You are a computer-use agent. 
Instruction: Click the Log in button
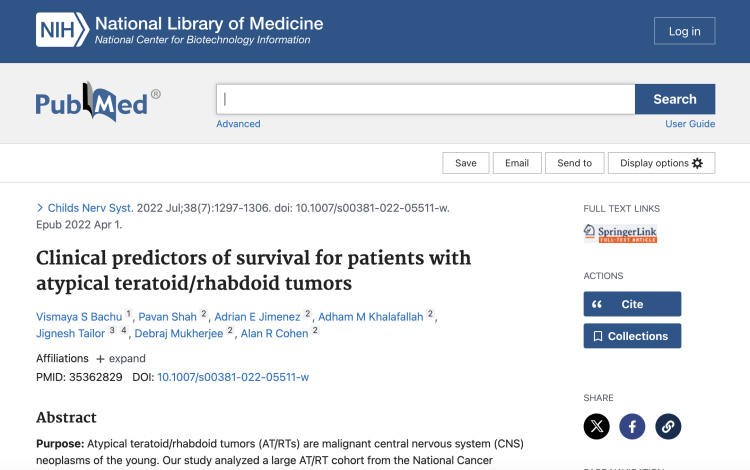click(684, 31)
